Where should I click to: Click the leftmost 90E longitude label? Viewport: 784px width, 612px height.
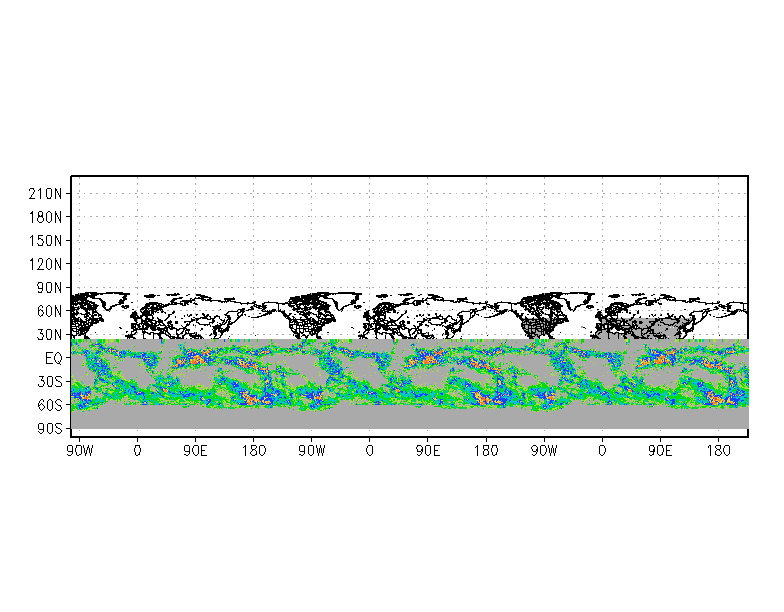(x=196, y=451)
